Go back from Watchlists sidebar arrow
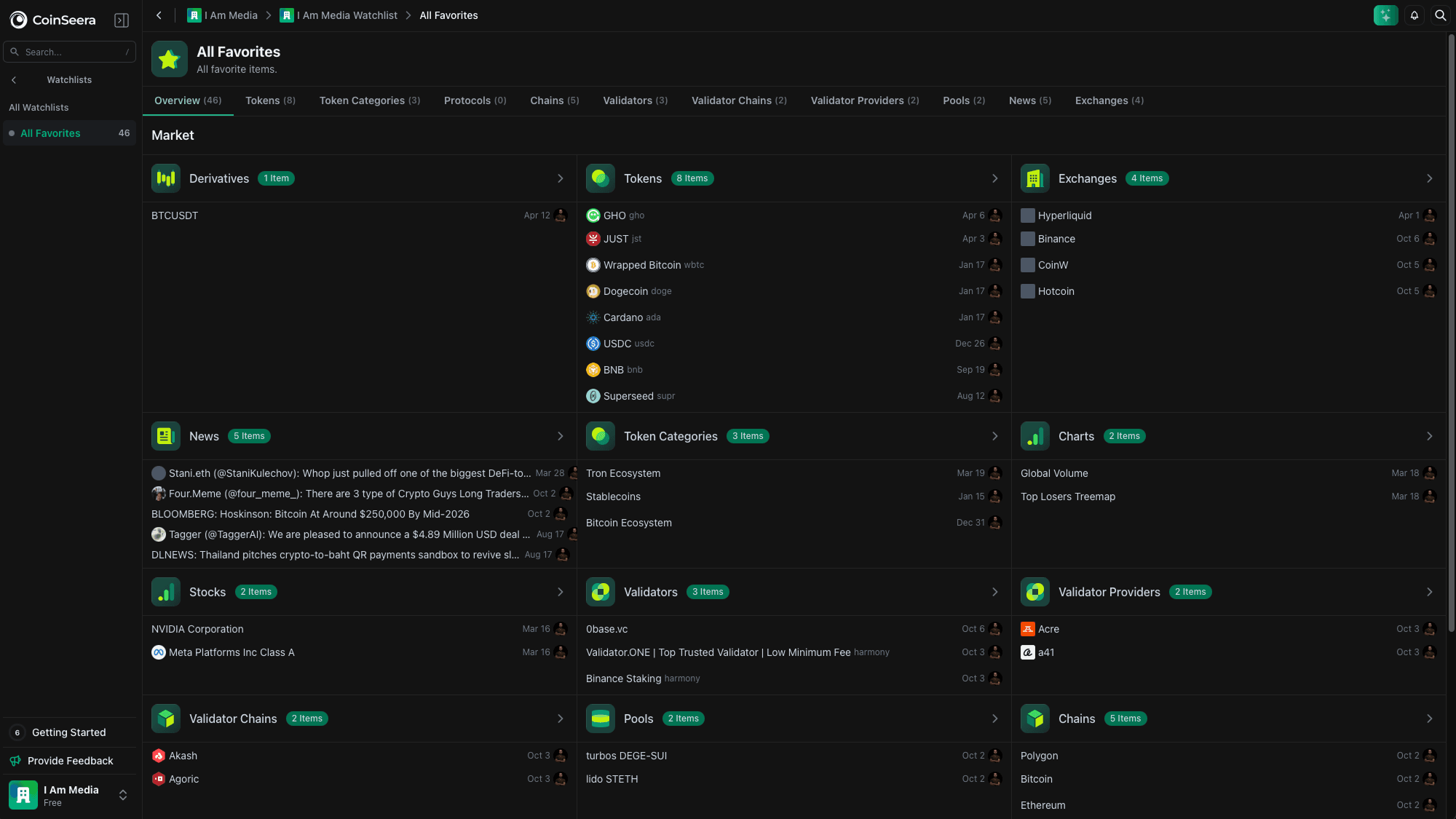1456x819 pixels. click(x=14, y=80)
